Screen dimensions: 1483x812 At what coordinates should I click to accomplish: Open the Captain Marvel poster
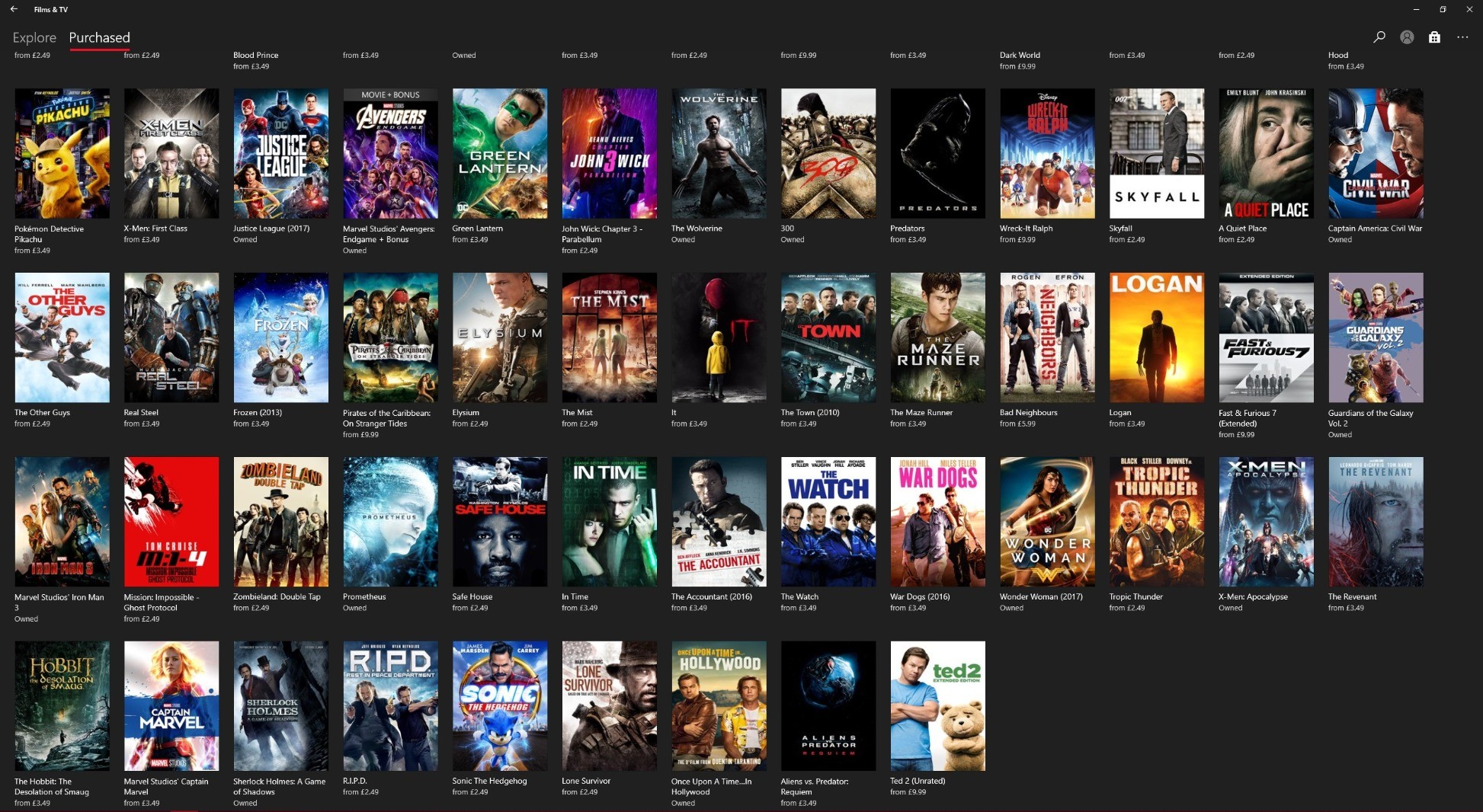171,706
